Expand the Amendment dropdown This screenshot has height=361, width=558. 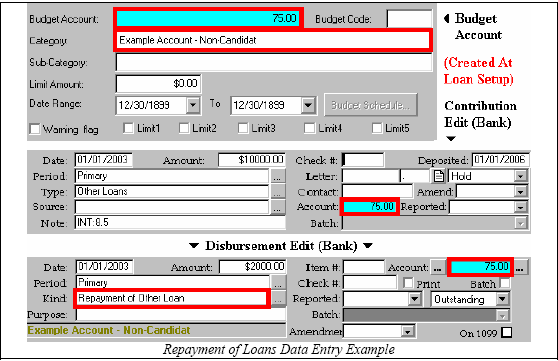pyautogui.click(x=408, y=331)
